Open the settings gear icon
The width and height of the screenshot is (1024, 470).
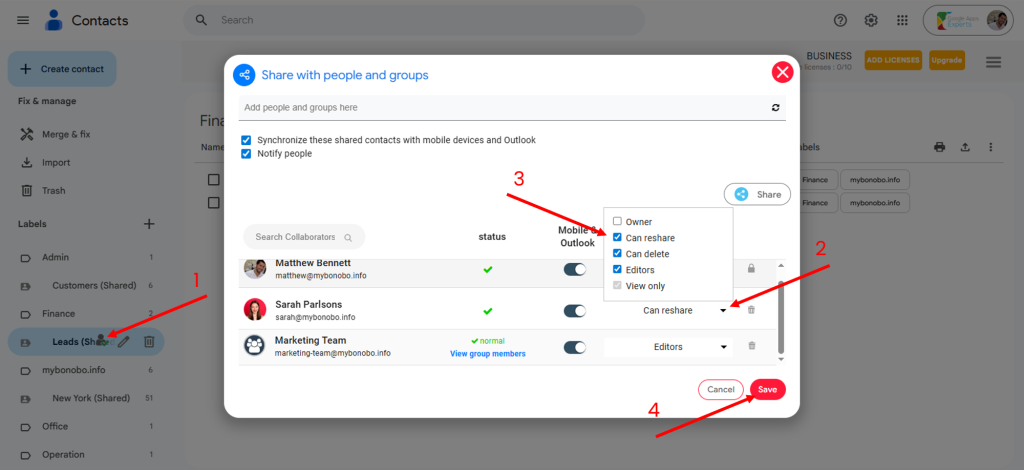click(x=871, y=20)
